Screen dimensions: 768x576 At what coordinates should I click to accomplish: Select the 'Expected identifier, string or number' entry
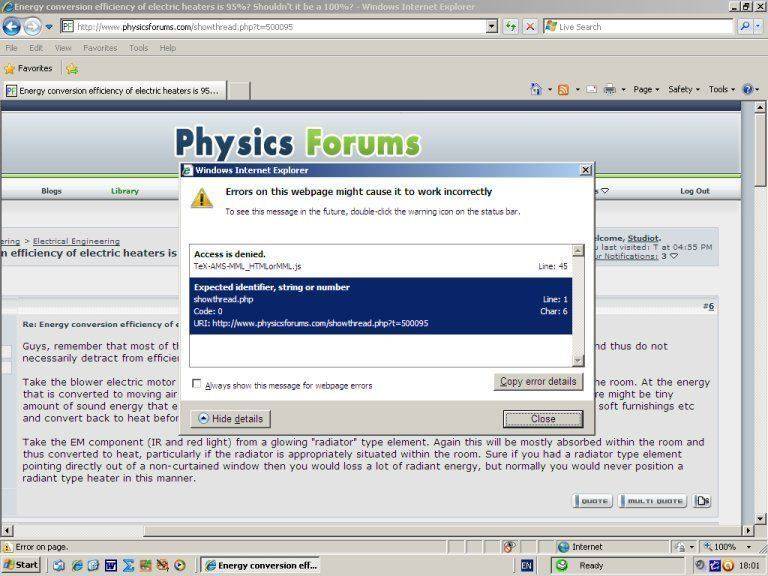(x=381, y=306)
